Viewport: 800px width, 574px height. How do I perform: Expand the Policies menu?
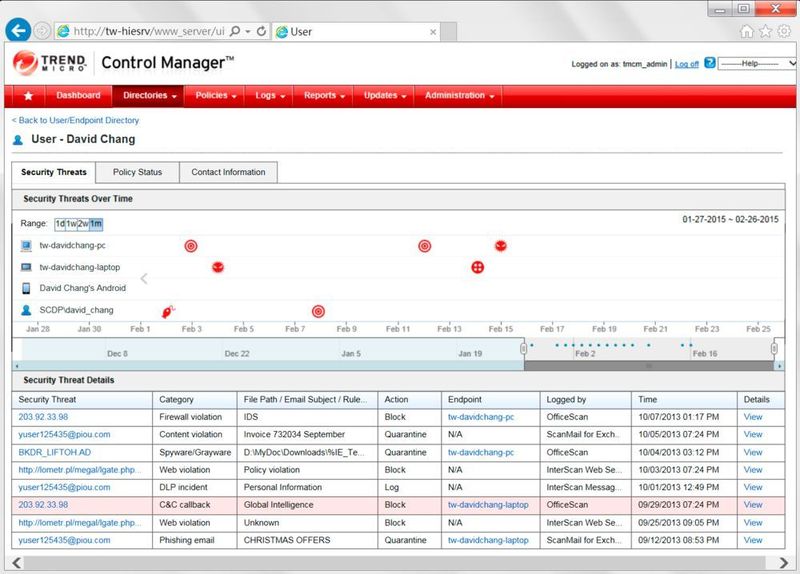[215, 96]
